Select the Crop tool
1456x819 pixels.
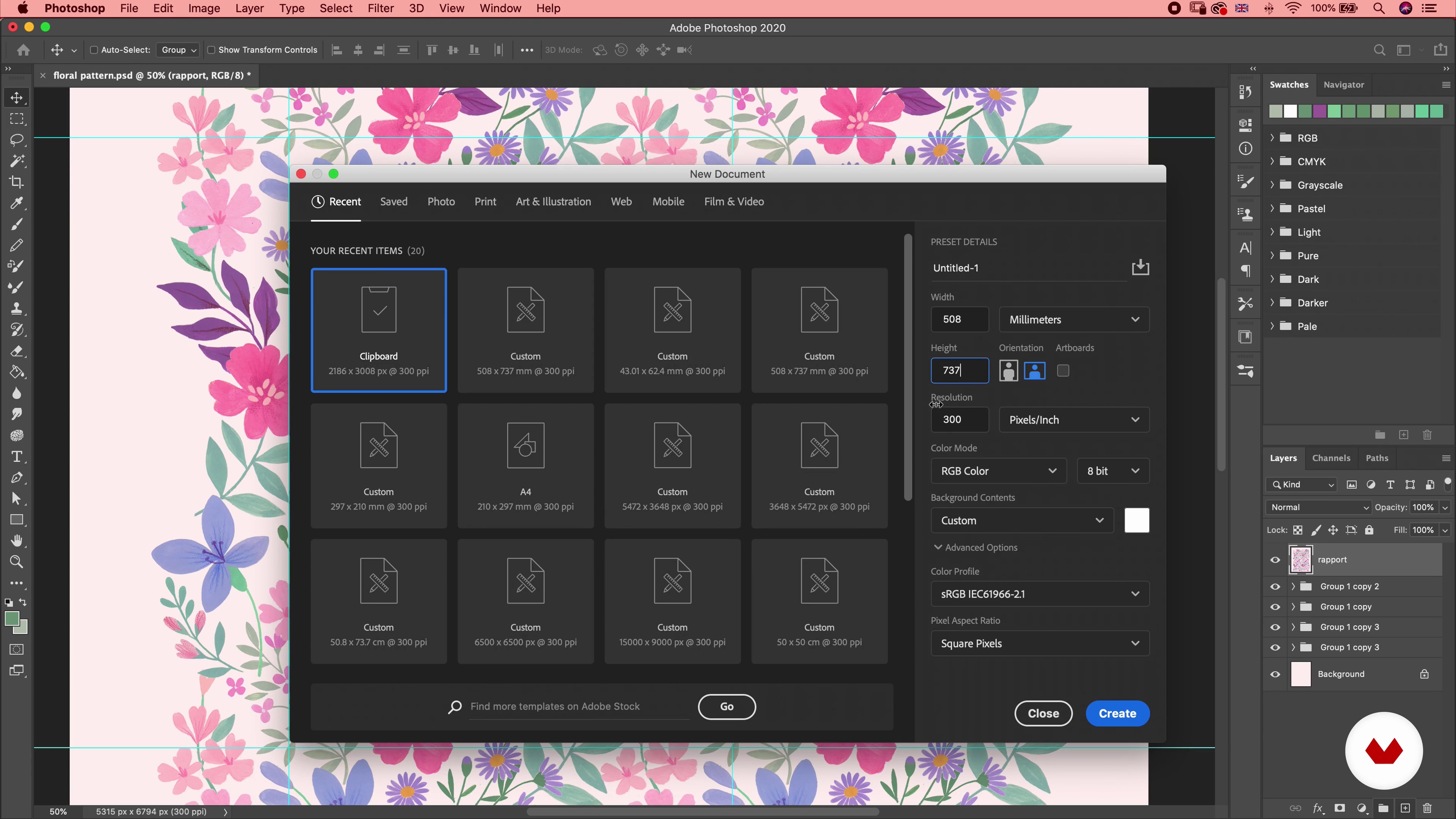coord(16,182)
